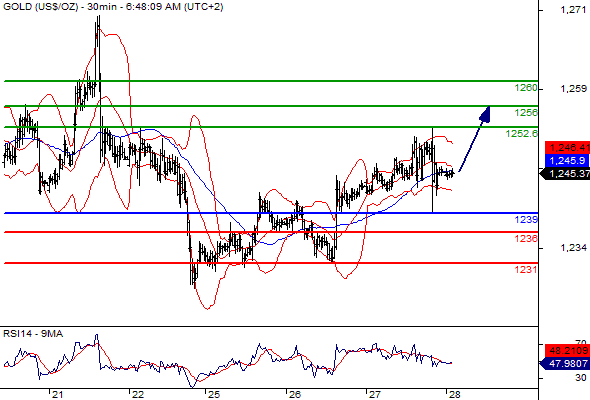The height and width of the screenshot is (400, 590).
Task: Click the 1239 pivot level label
Action: click(526, 219)
